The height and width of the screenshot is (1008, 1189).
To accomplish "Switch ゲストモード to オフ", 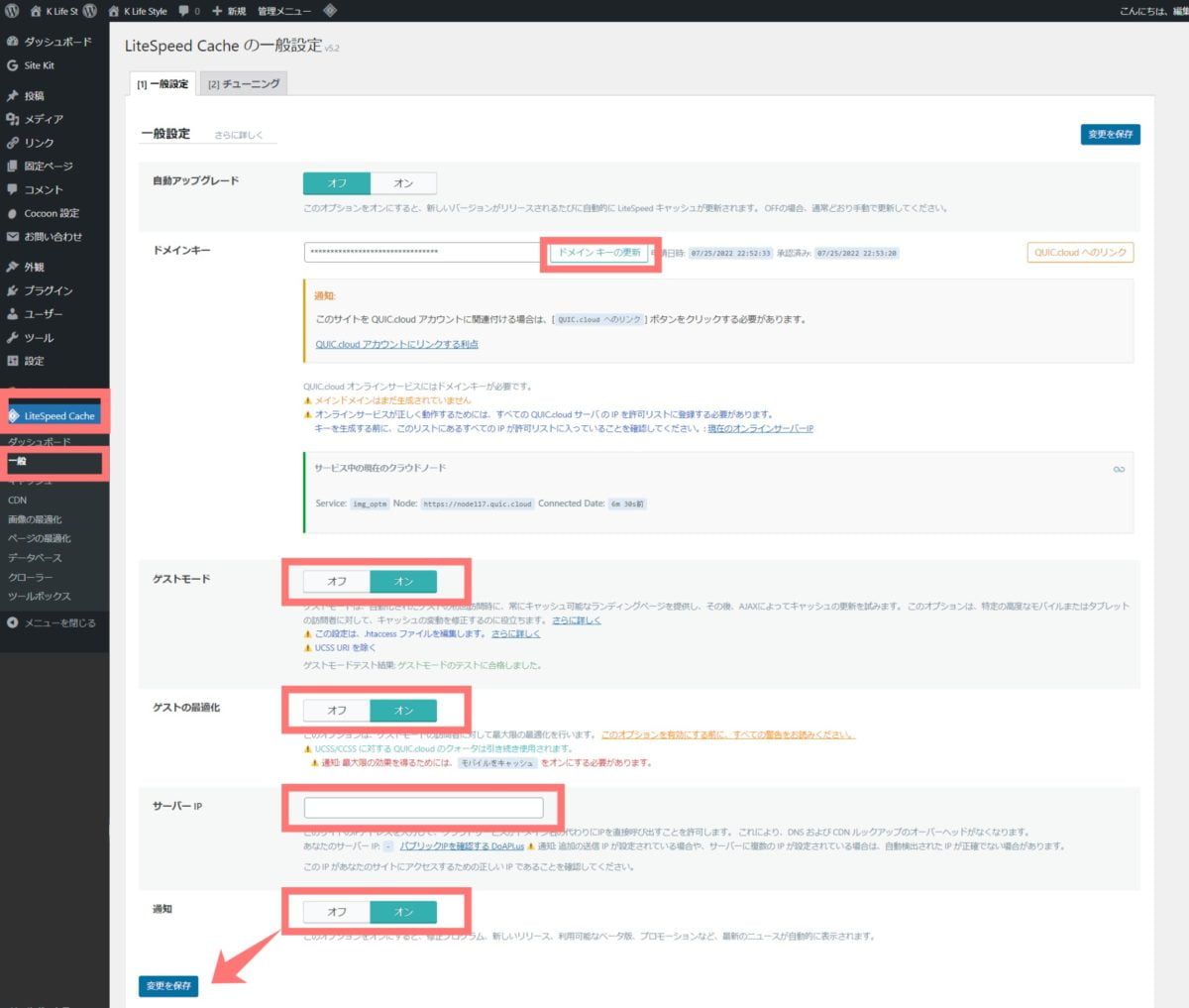I will click(337, 582).
